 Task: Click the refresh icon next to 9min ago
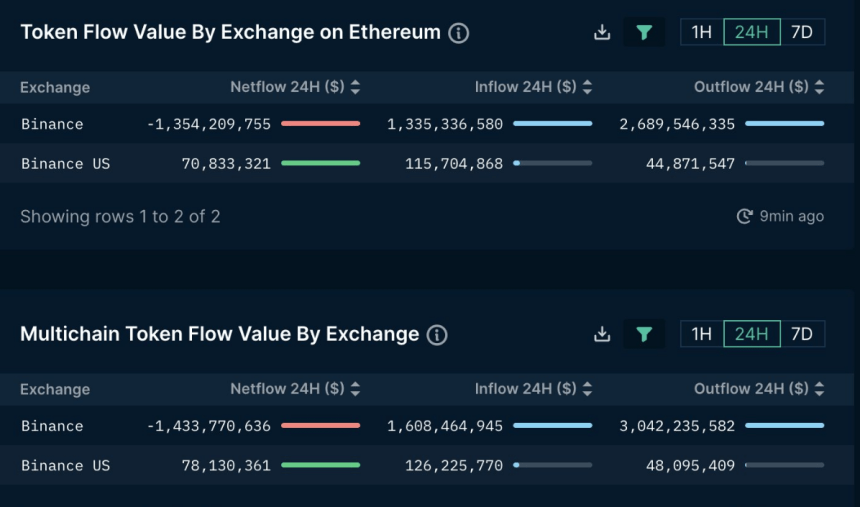tap(744, 216)
